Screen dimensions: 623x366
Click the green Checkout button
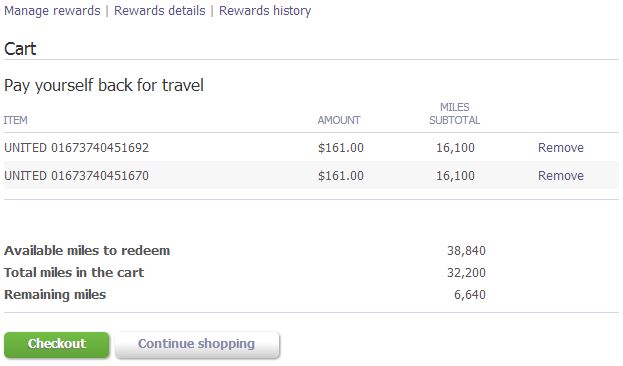(57, 345)
